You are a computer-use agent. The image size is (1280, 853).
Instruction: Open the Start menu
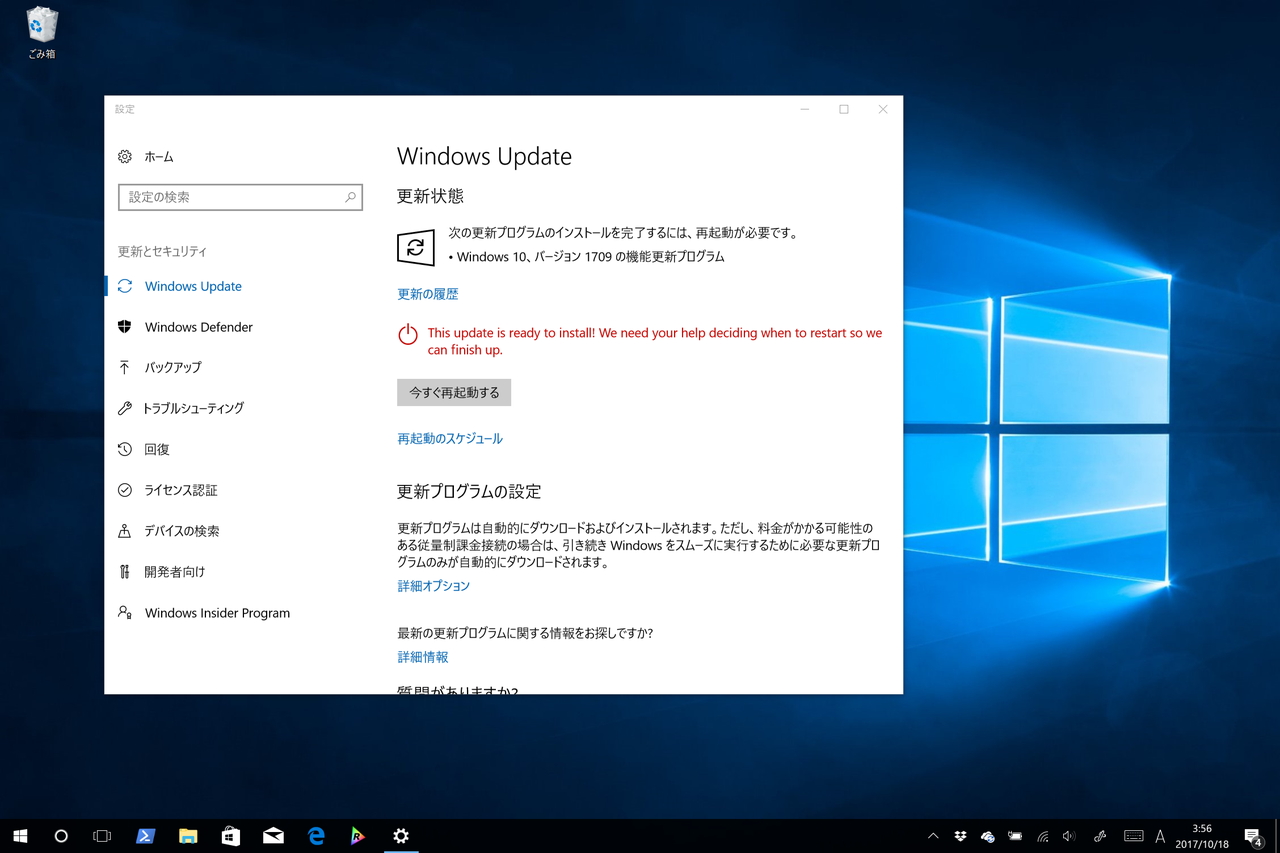tap(20, 836)
